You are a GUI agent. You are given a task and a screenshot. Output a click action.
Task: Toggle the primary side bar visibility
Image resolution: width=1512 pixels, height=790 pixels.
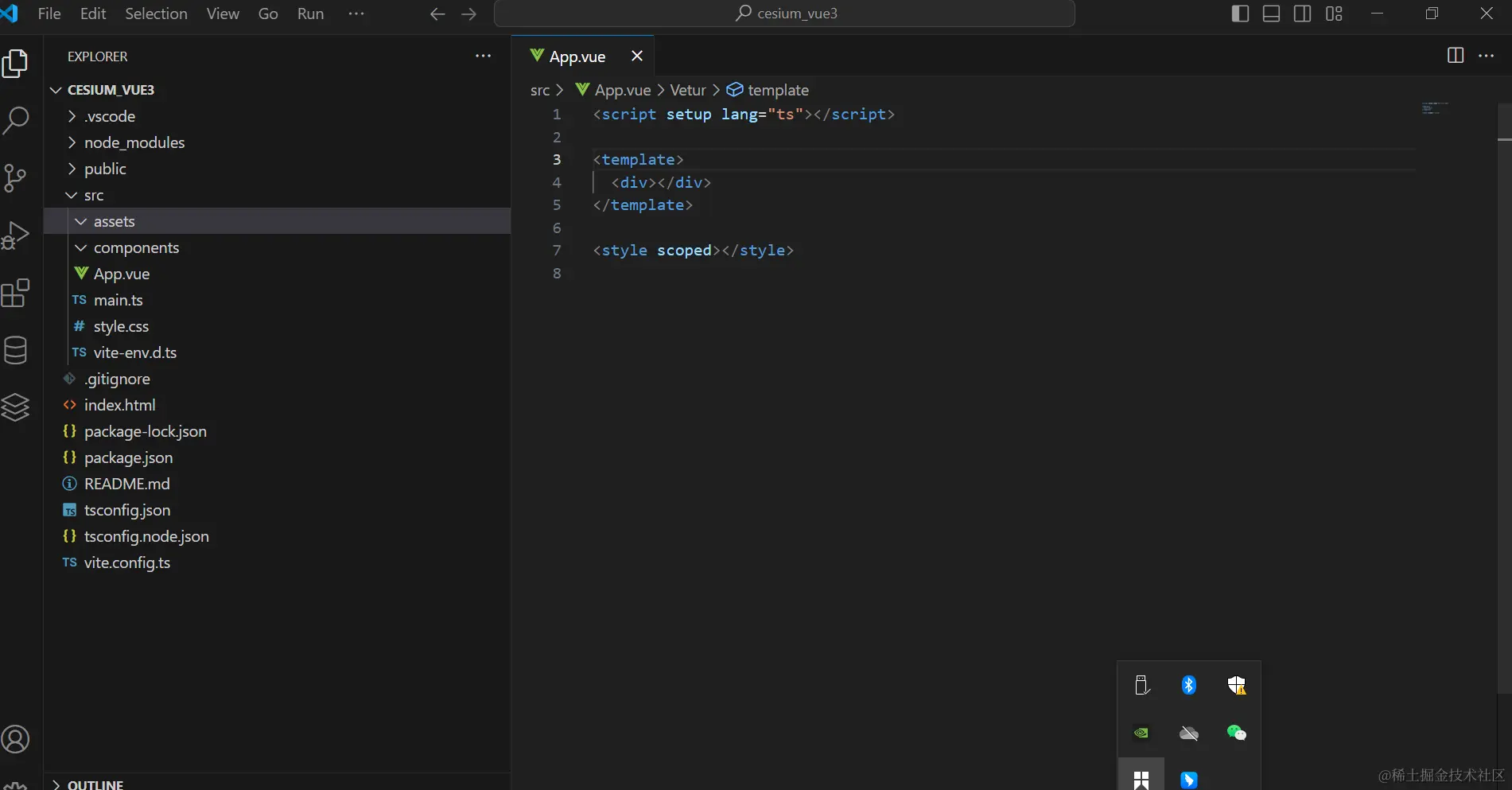[x=1239, y=14]
